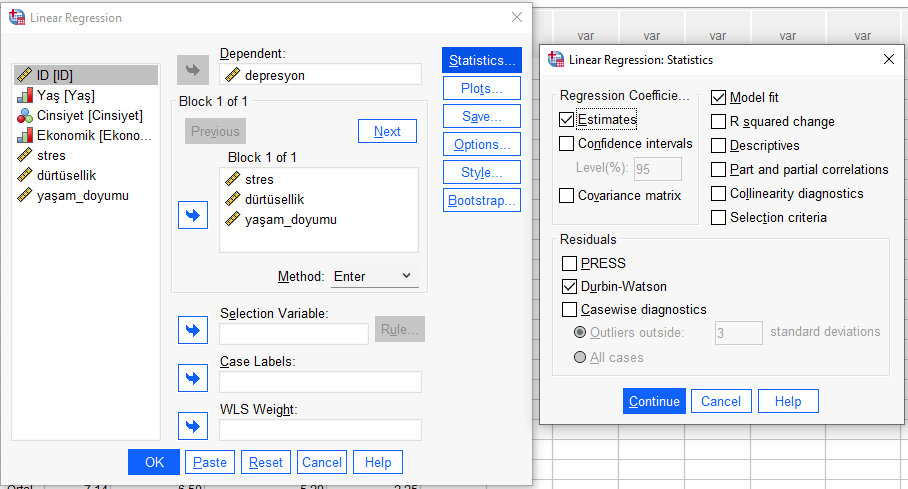Click the arrow button for Case Labels
Viewport: 908px width, 489px height.
point(193,378)
